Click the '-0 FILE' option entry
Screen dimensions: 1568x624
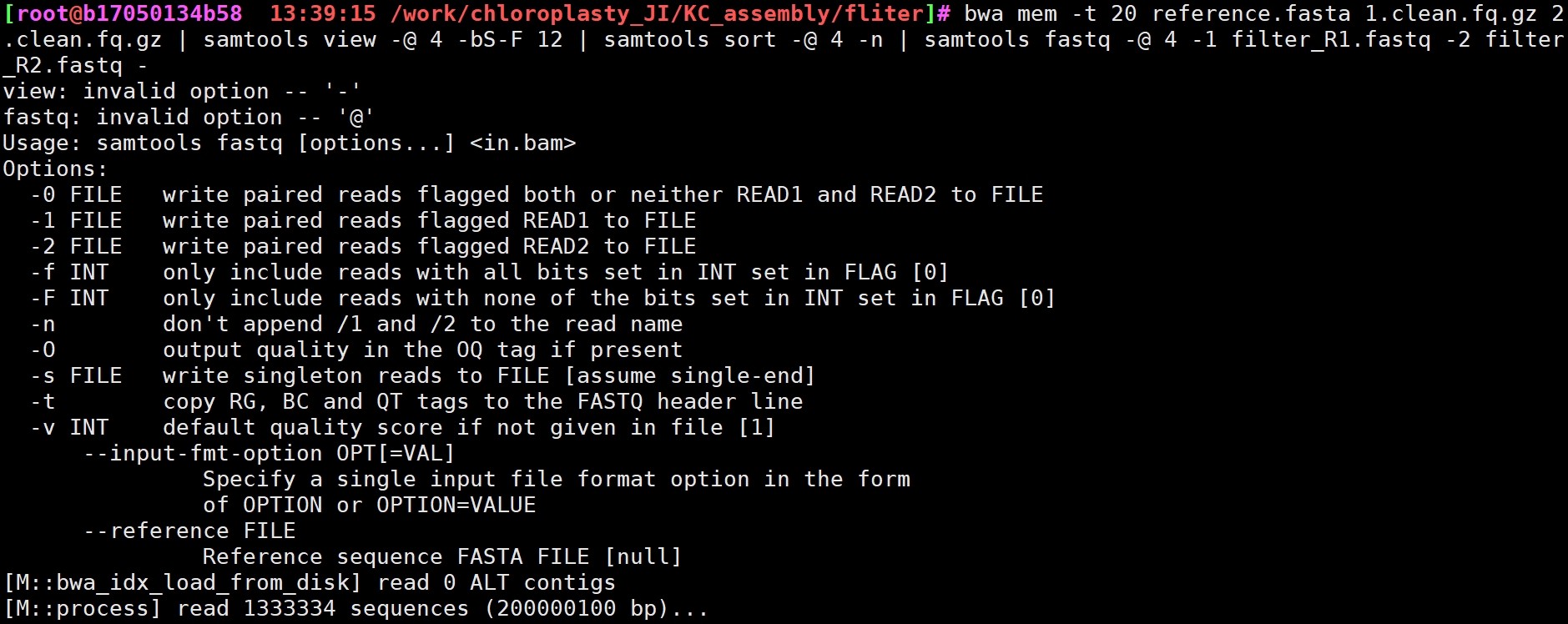[x=77, y=194]
